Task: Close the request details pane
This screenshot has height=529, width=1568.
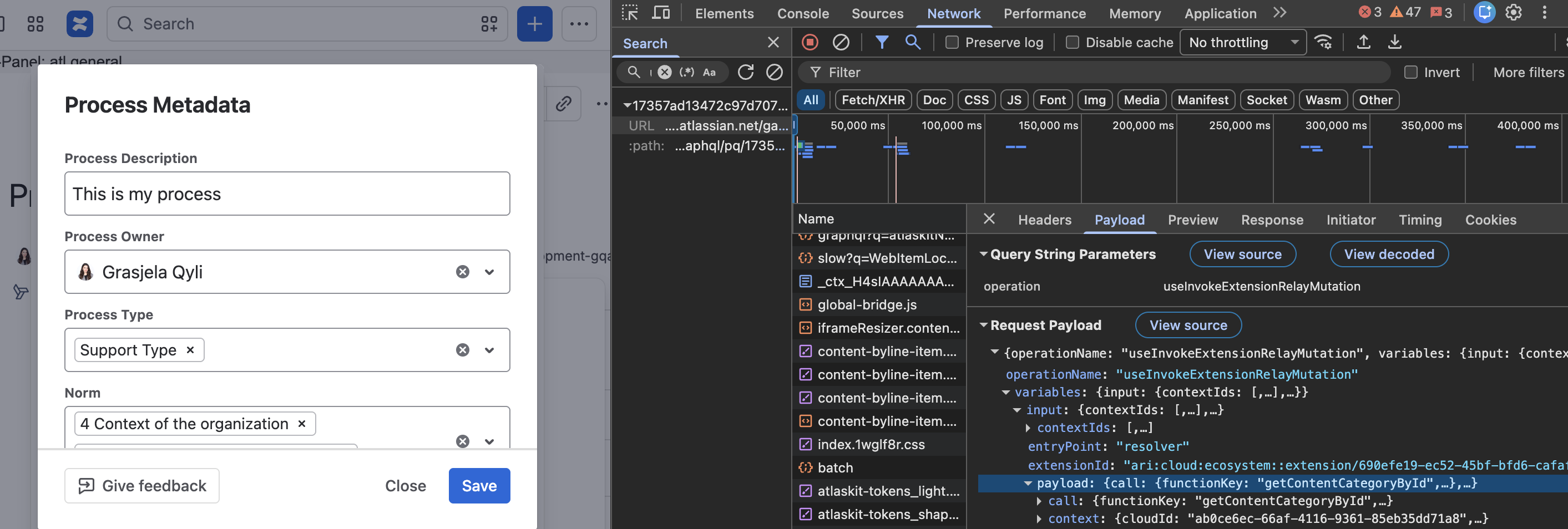Action: (x=989, y=219)
